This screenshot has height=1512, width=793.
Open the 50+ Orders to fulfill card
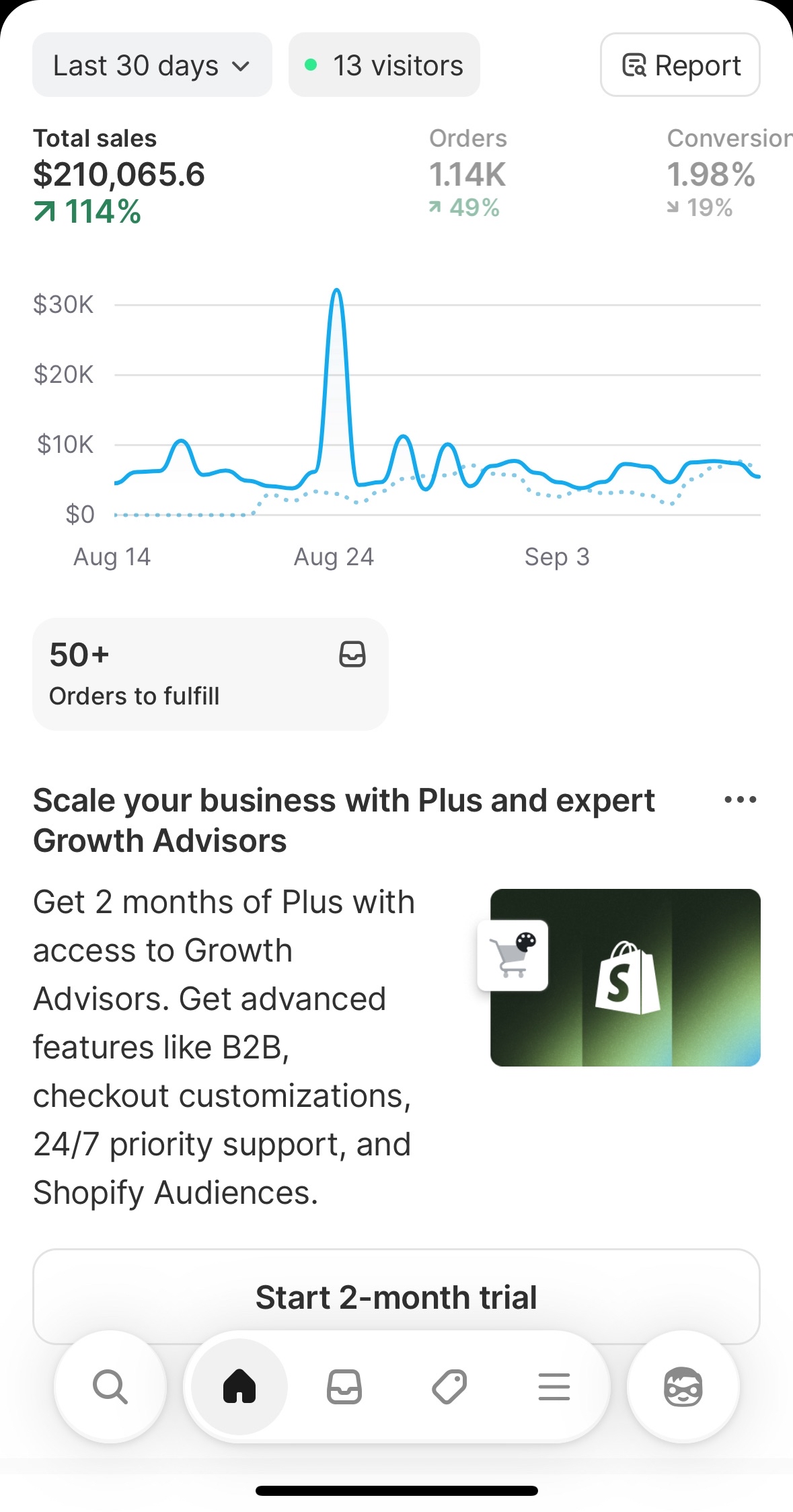210,674
